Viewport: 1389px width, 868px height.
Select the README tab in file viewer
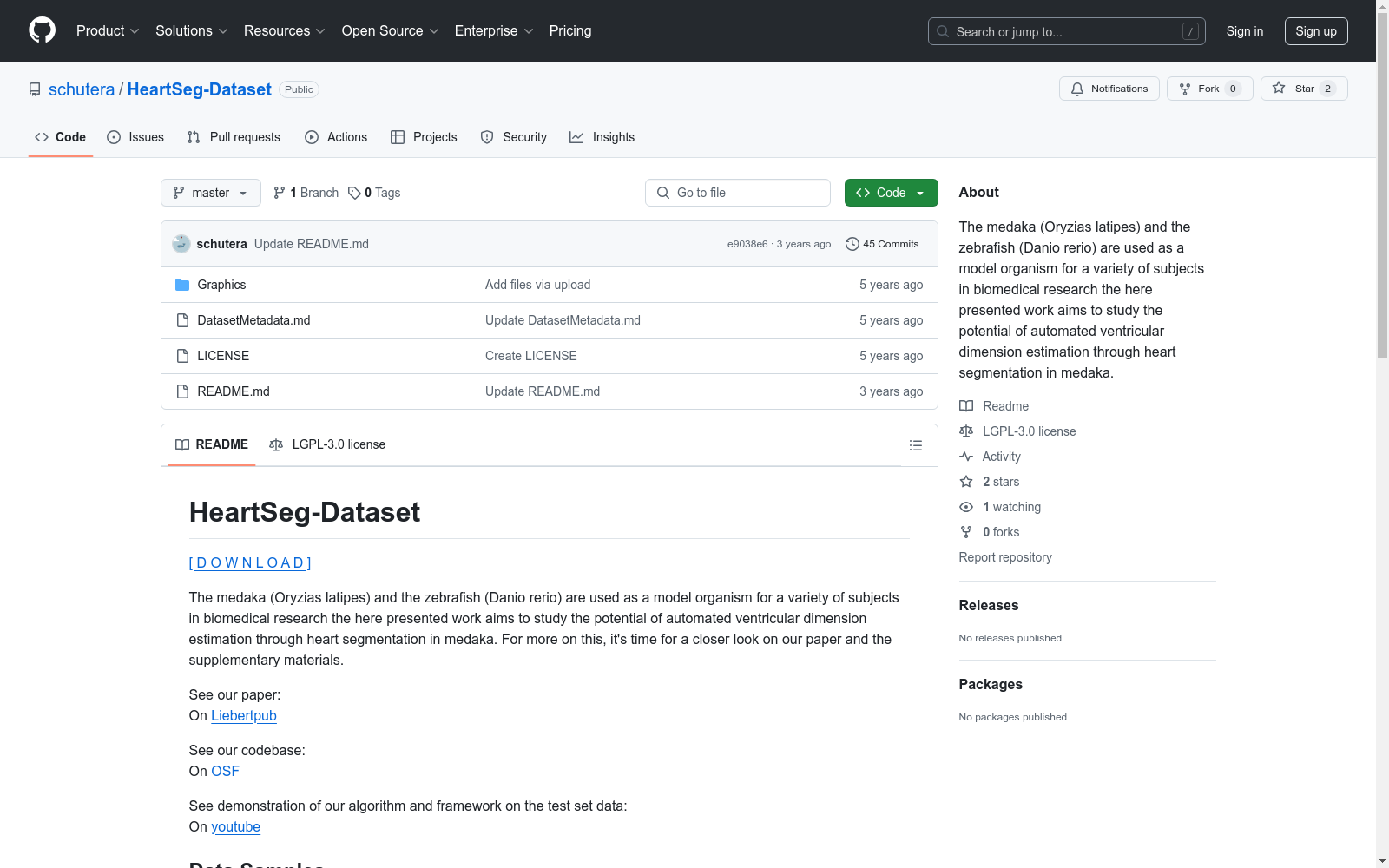(x=212, y=444)
